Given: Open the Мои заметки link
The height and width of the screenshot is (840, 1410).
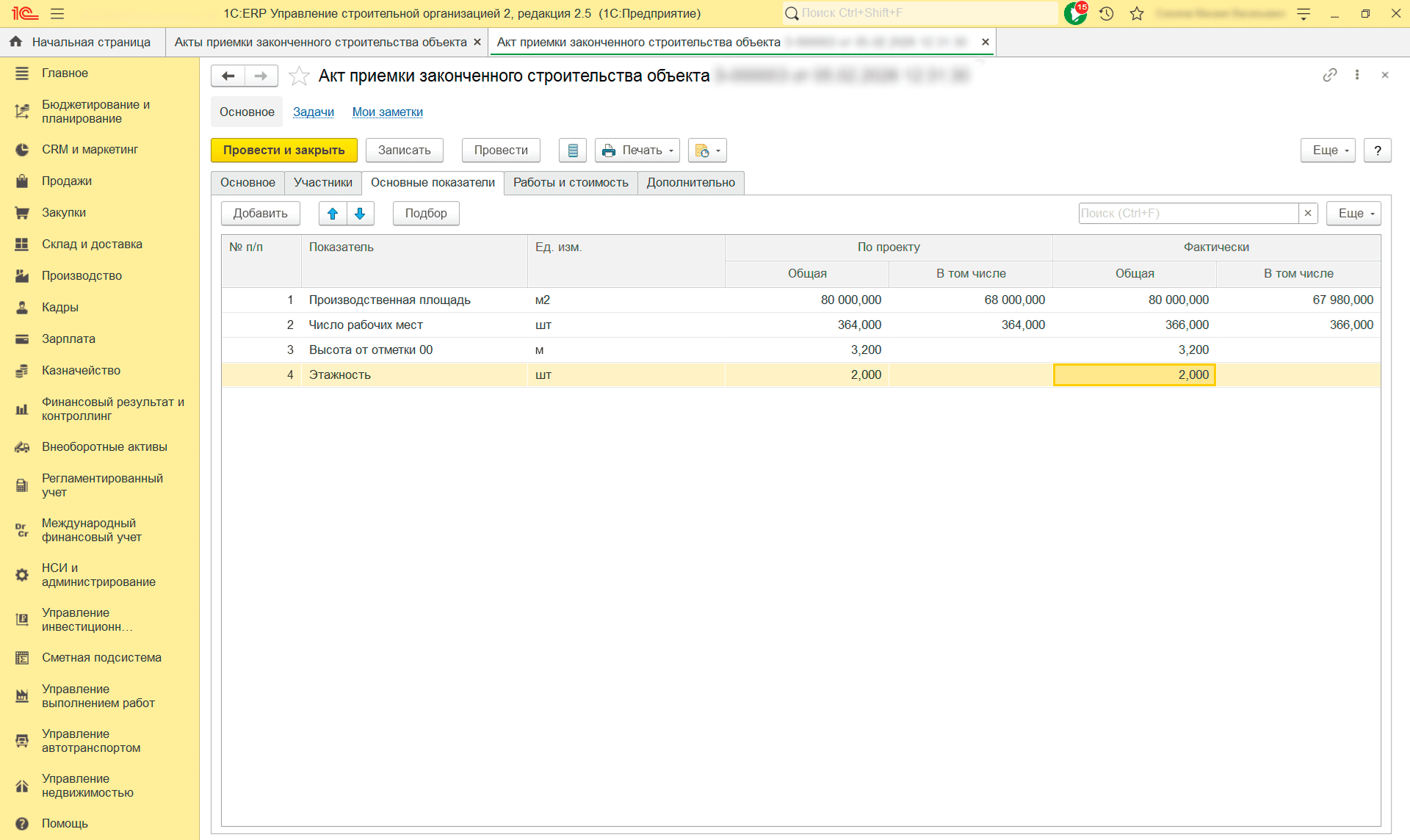Looking at the screenshot, I should (x=387, y=112).
